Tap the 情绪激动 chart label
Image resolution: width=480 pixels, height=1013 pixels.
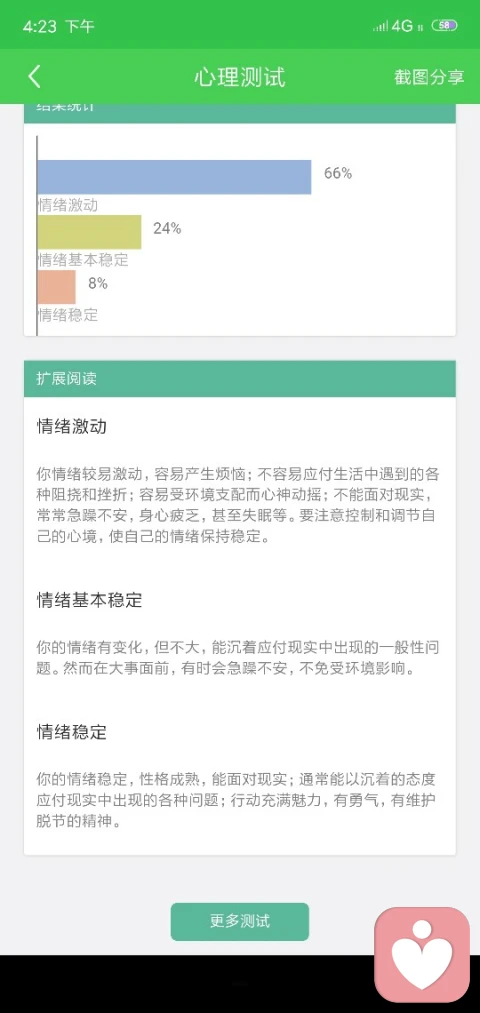click(x=68, y=205)
